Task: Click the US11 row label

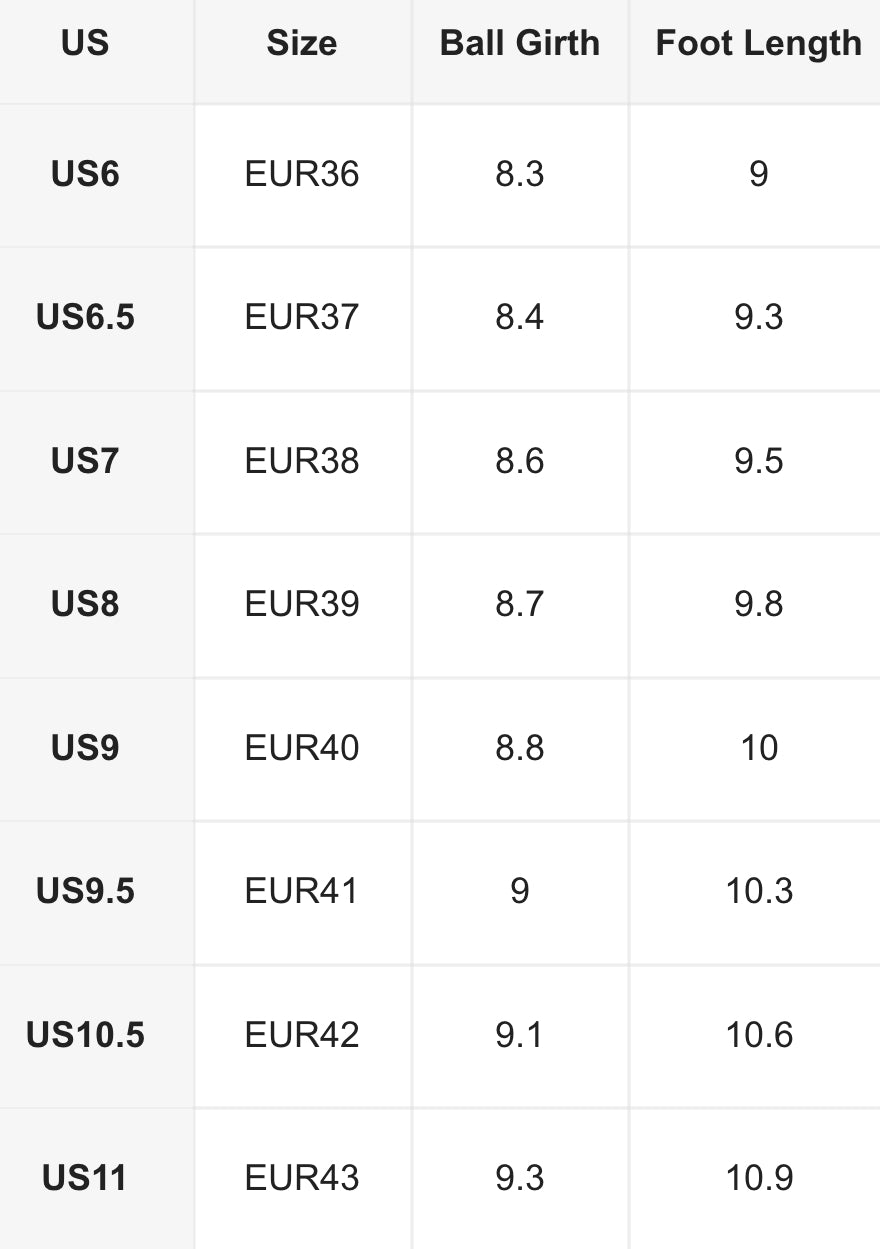Action: point(85,1178)
